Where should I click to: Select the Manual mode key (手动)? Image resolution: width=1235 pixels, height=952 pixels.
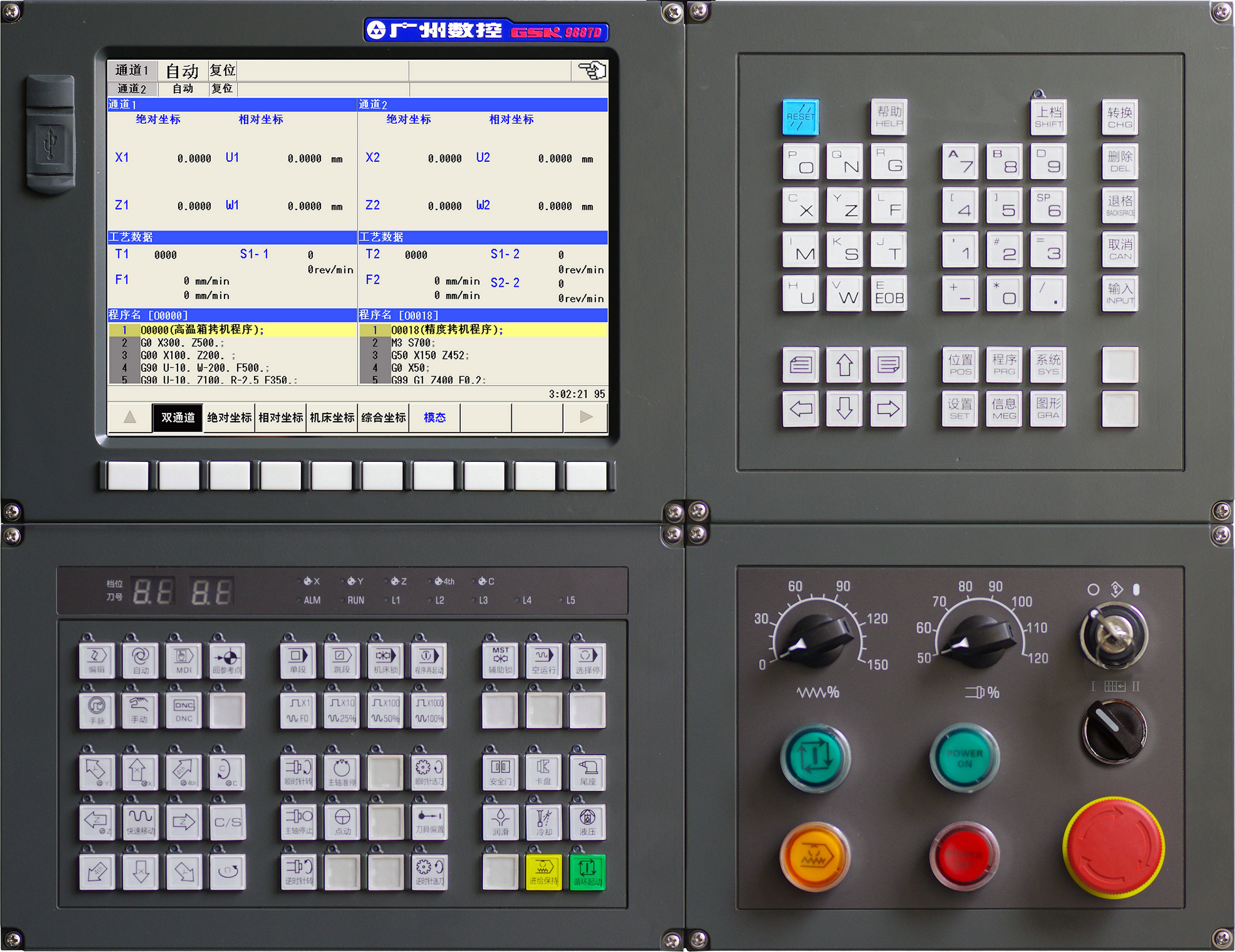click(x=140, y=710)
